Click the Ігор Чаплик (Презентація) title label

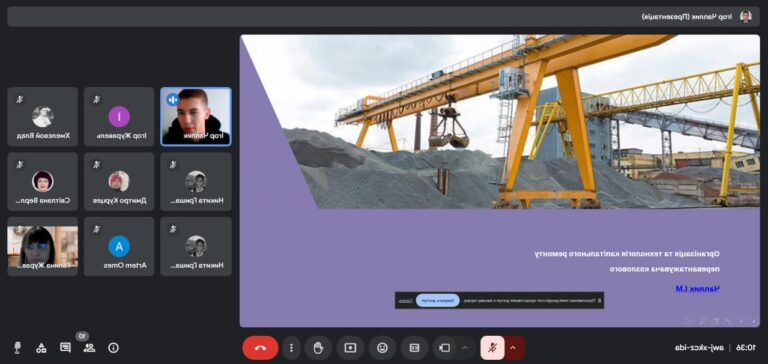click(x=687, y=17)
